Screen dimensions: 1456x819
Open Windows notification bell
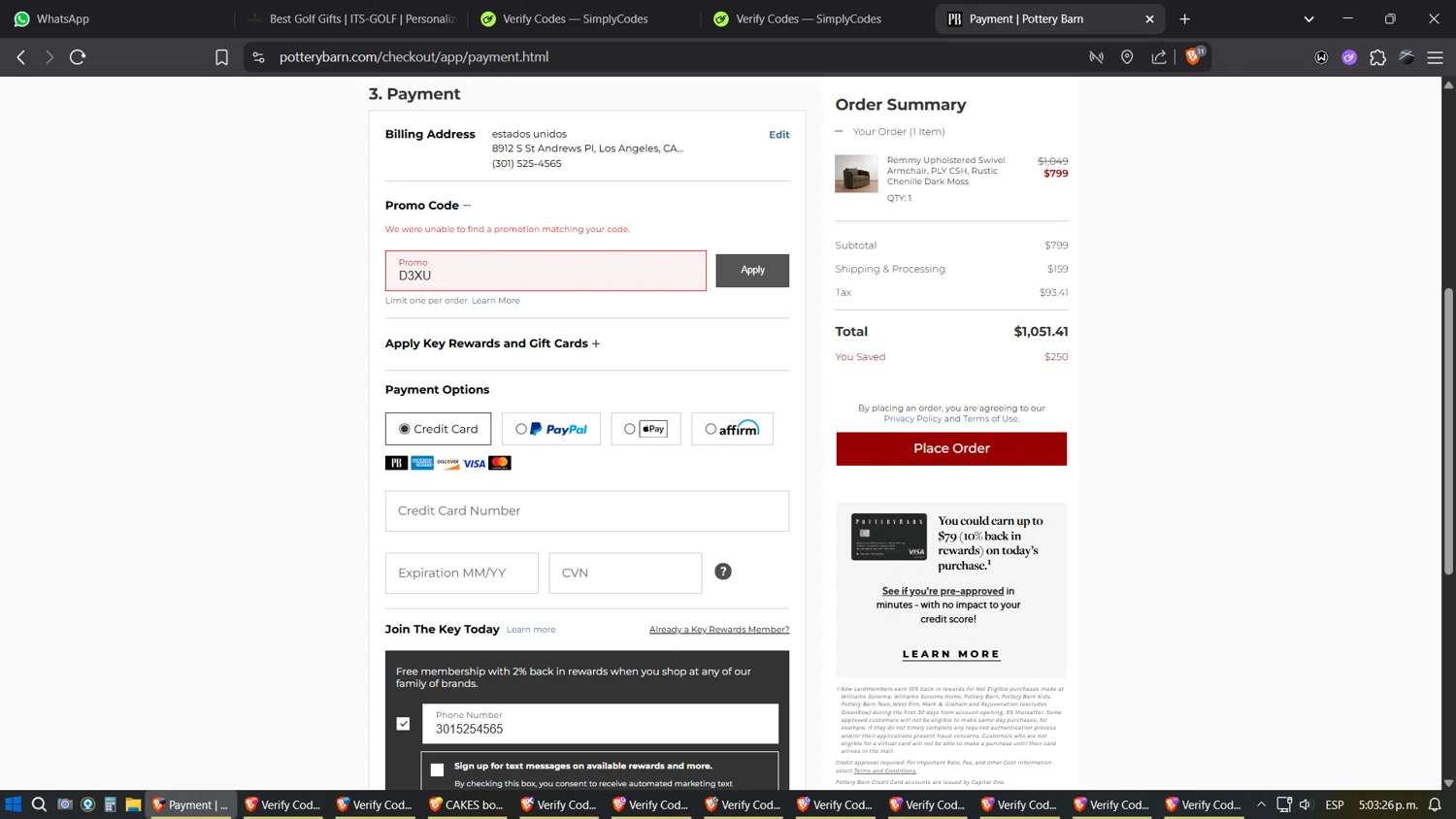(x=1435, y=804)
